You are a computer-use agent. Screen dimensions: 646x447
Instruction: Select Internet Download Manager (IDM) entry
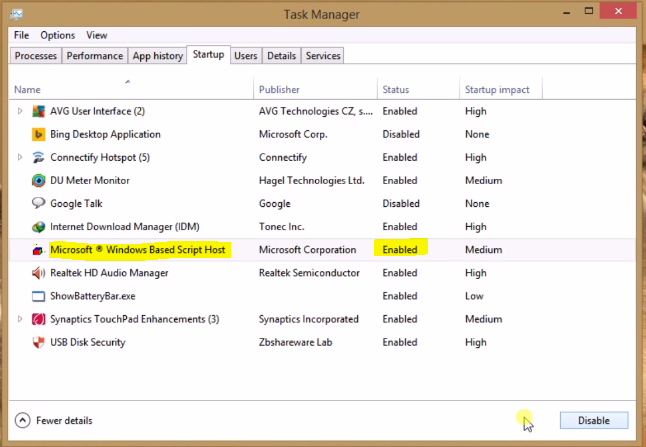[x=125, y=227]
